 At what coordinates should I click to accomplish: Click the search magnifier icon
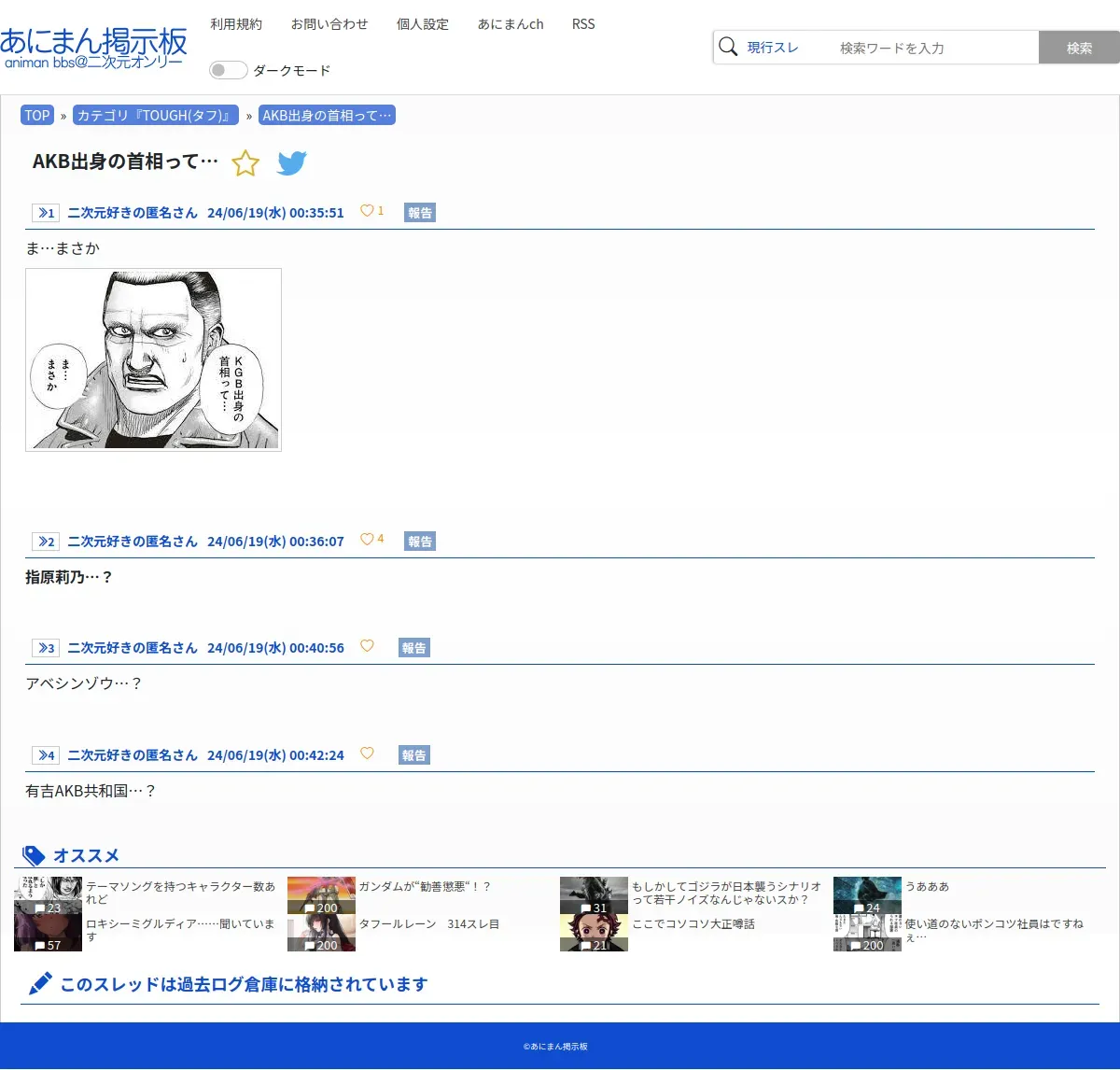pos(728,47)
